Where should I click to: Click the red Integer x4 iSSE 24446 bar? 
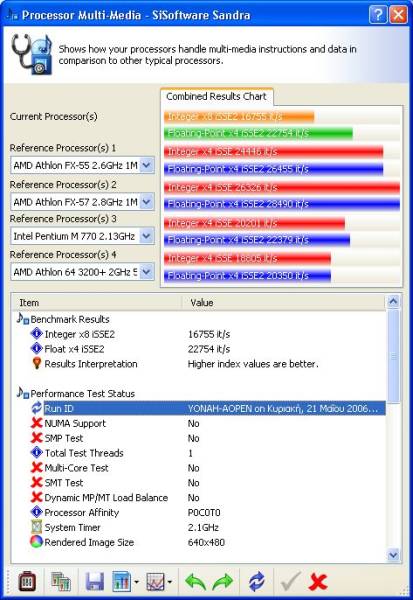273,152
